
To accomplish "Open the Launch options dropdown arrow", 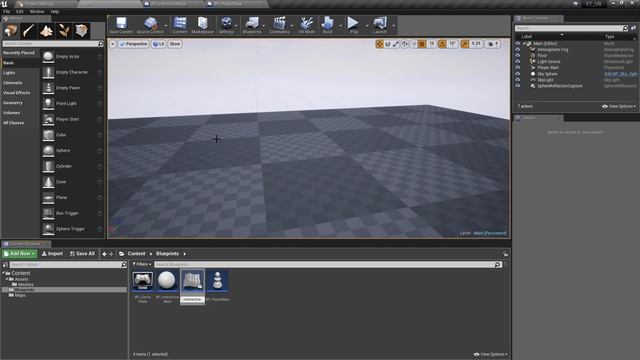I will pos(393,26).
